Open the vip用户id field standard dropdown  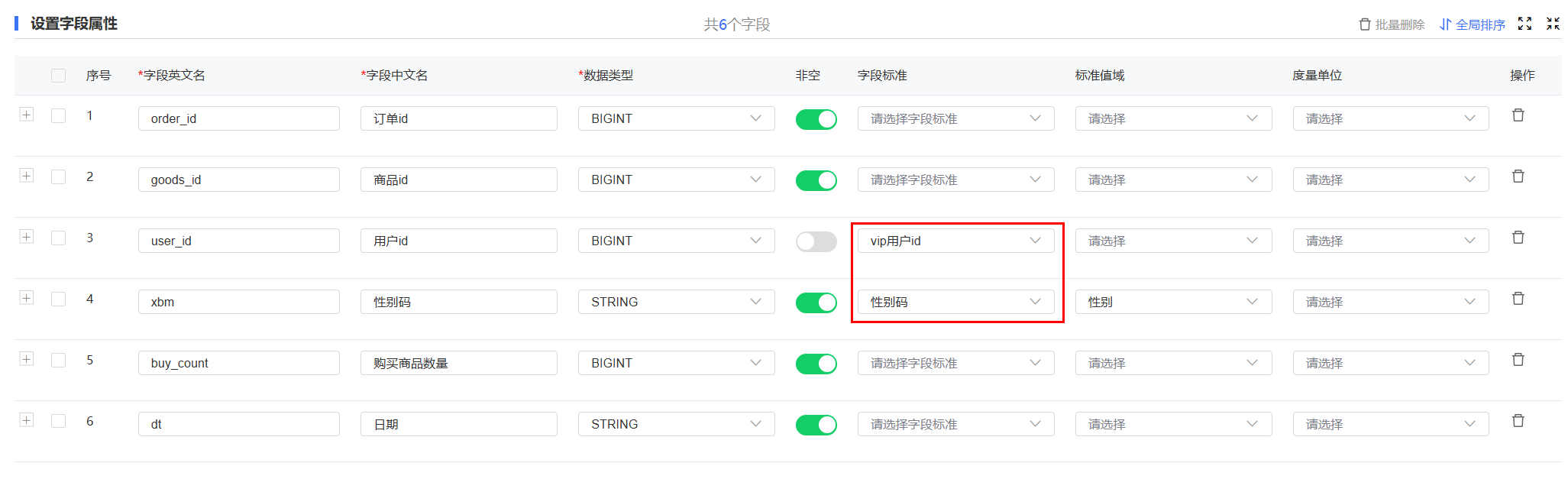955,241
